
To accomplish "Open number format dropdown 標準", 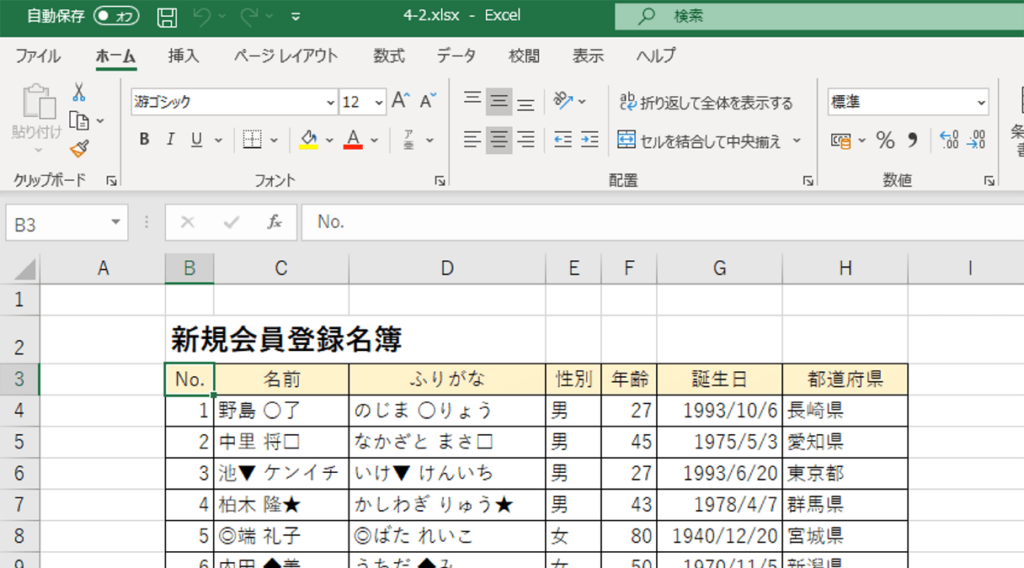I will click(x=981, y=103).
